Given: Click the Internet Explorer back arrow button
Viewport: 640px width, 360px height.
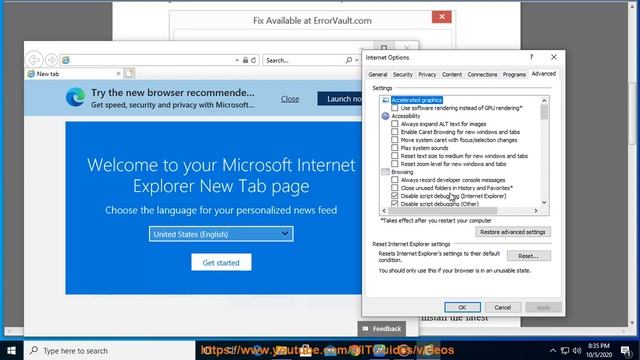Looking at the screenshot, I should click(x=34, y=60).
